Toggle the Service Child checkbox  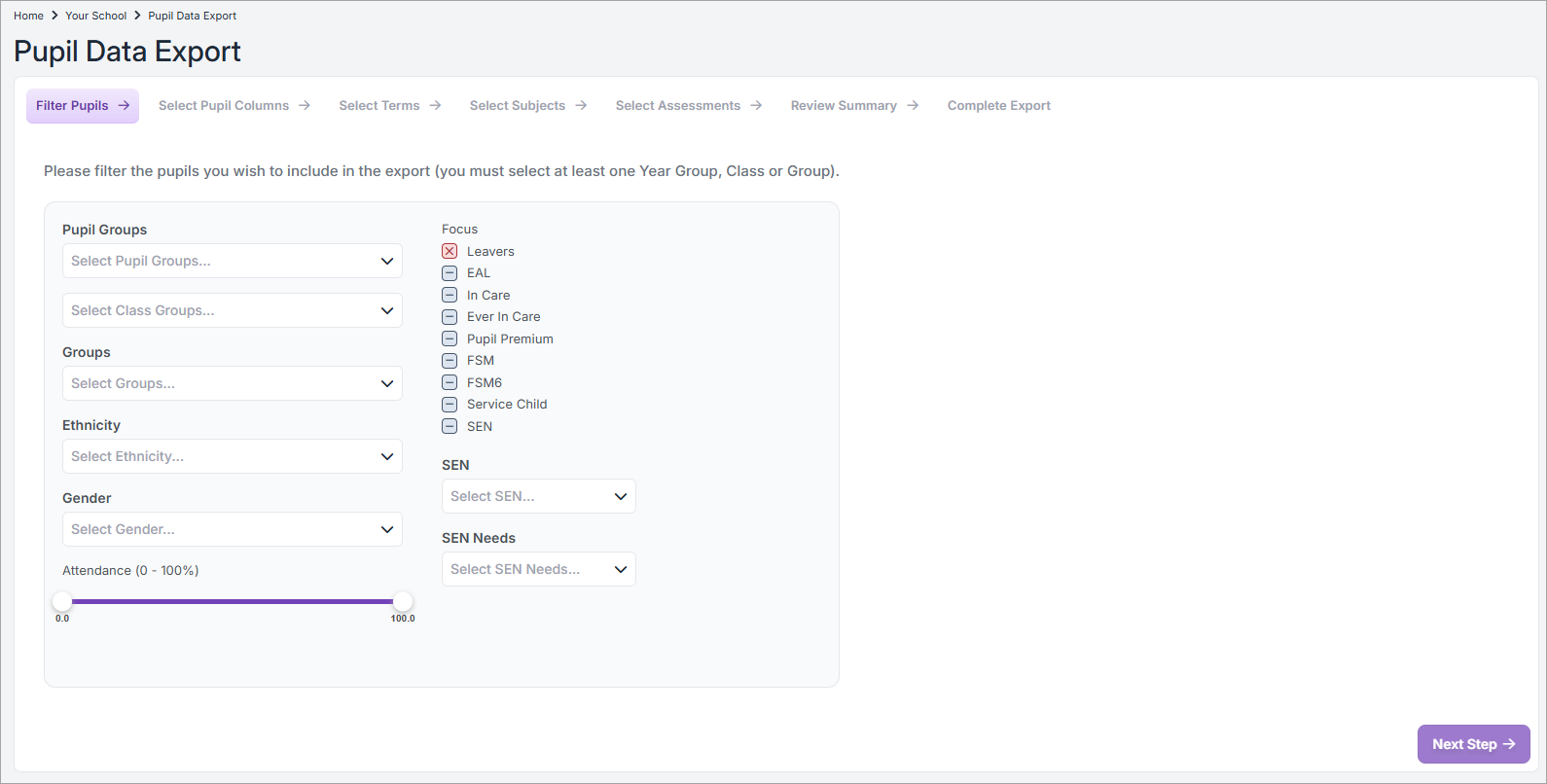(450, 405)
